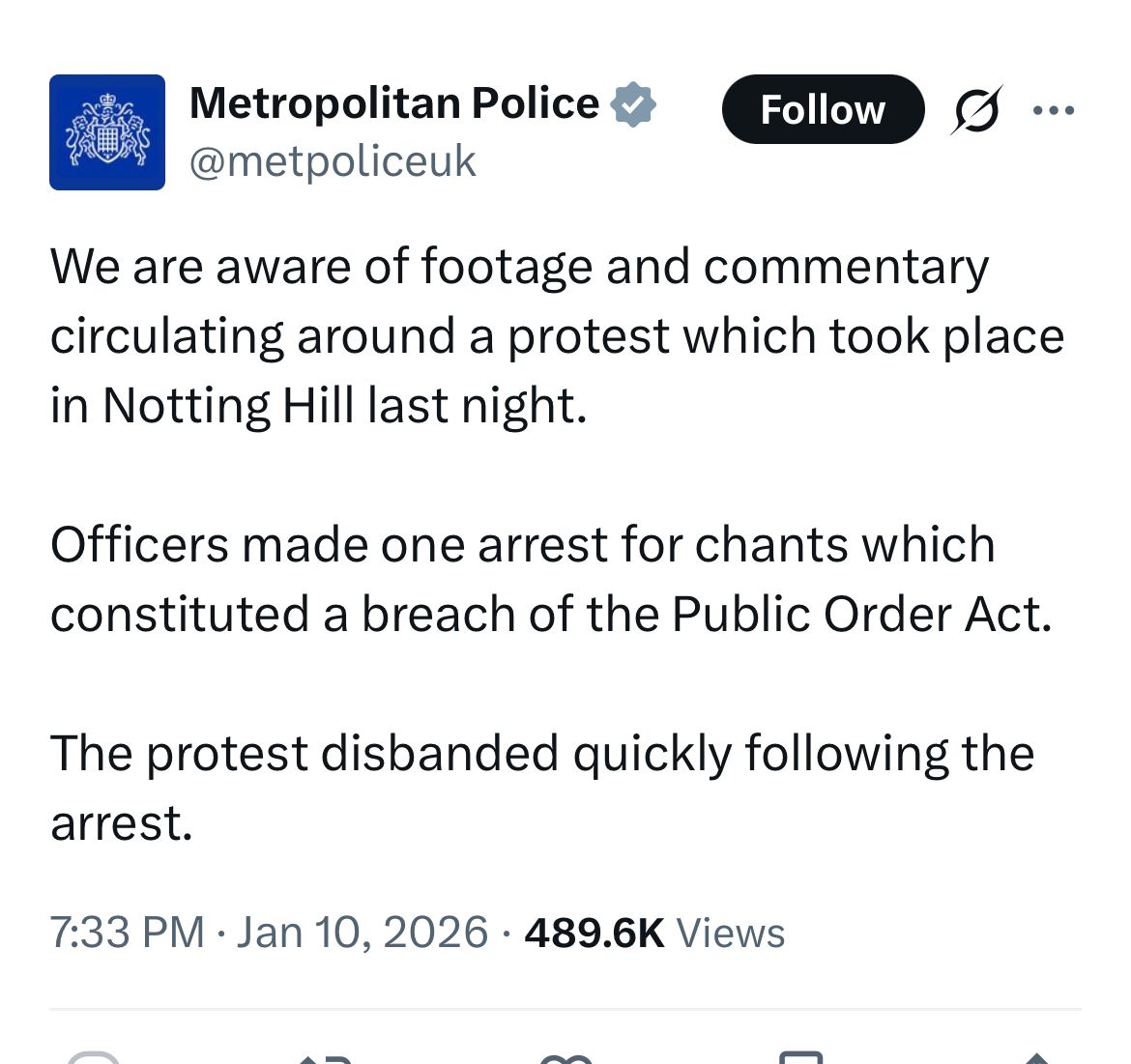
Task: Bookmark the post using the bookmark icon
Action: 801,1058
